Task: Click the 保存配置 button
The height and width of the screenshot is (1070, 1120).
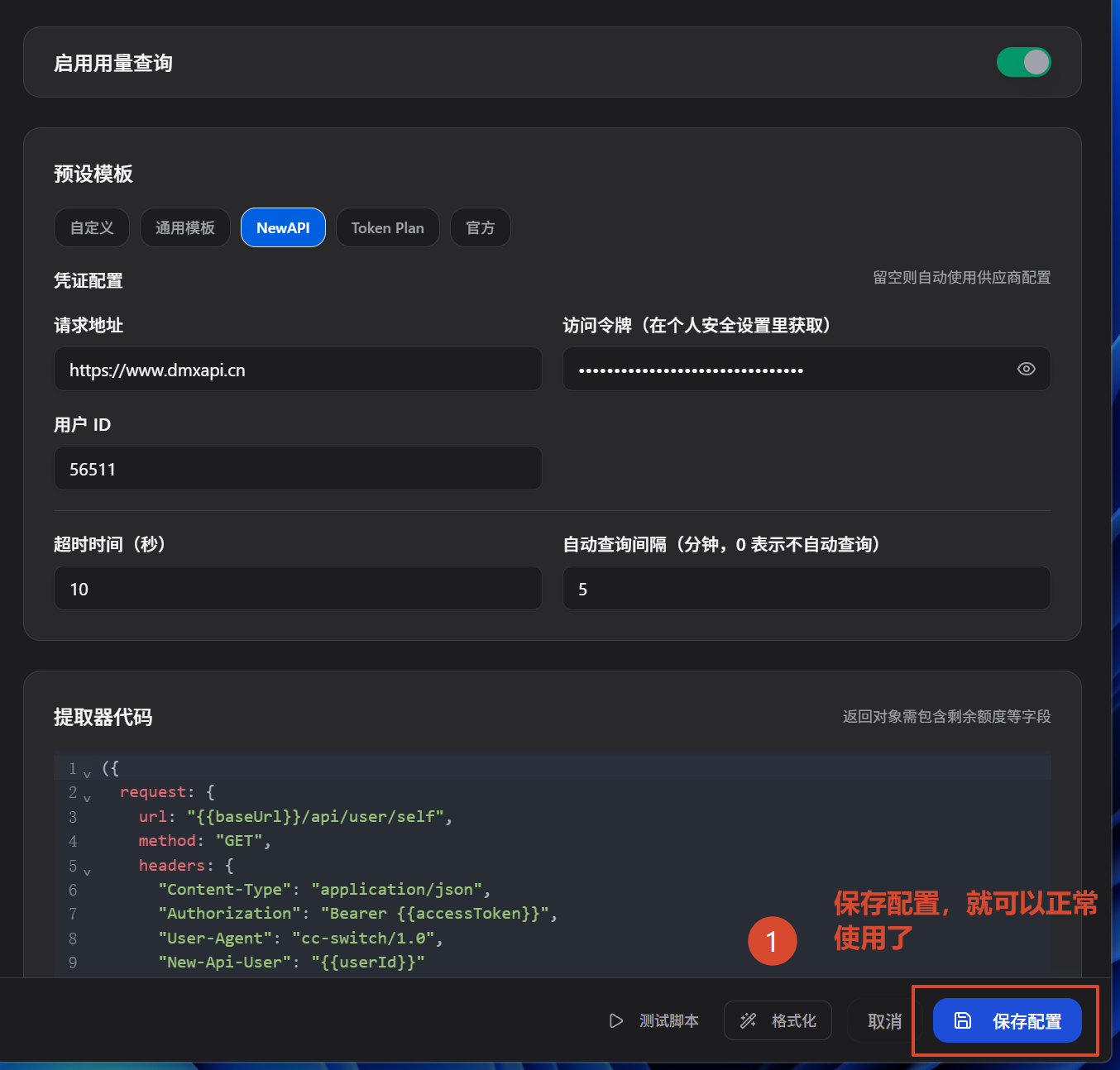Action: (1007, 1020)
